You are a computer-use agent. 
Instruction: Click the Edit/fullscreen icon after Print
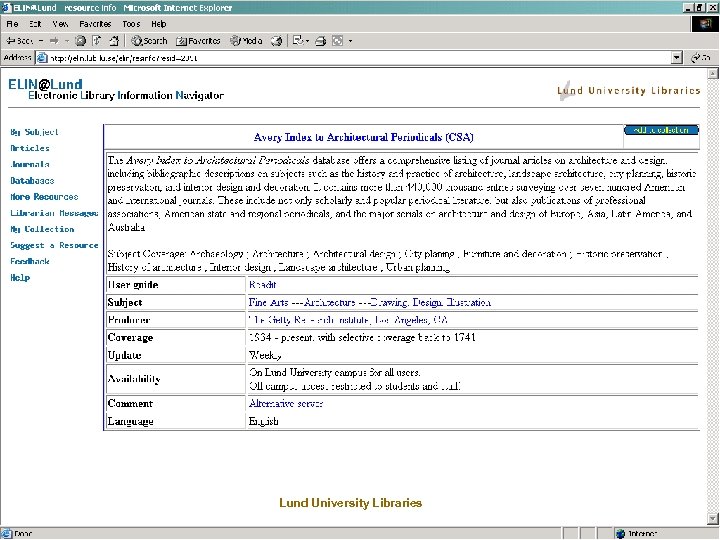(338, 41)
